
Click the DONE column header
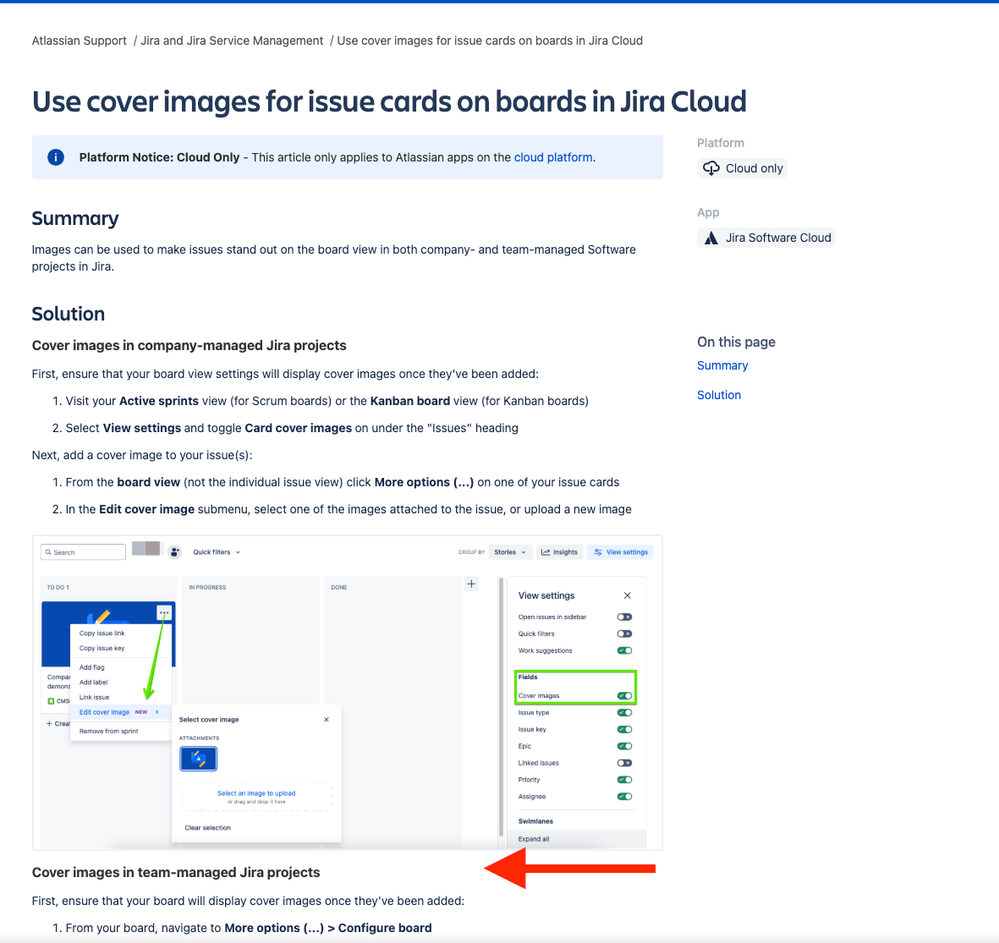pos(339,587)
